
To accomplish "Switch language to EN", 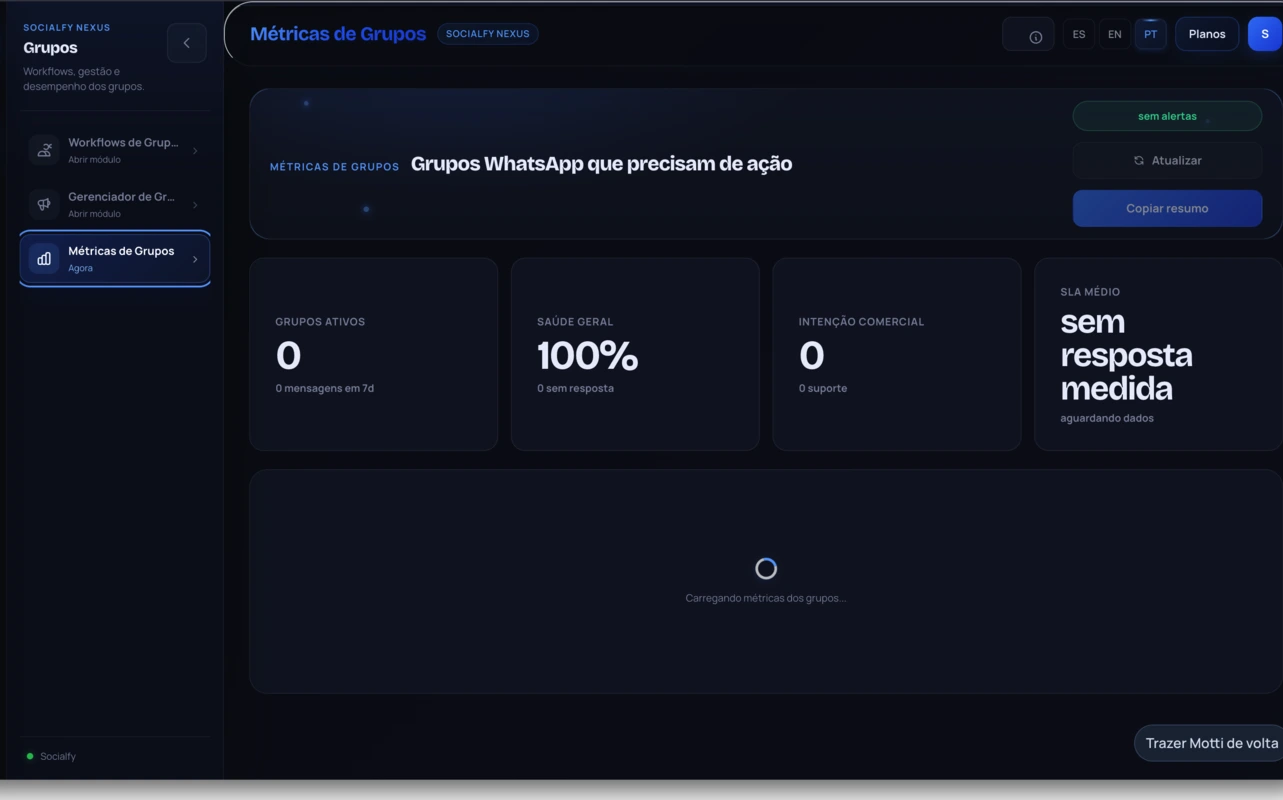I will tap(1115, 34).
